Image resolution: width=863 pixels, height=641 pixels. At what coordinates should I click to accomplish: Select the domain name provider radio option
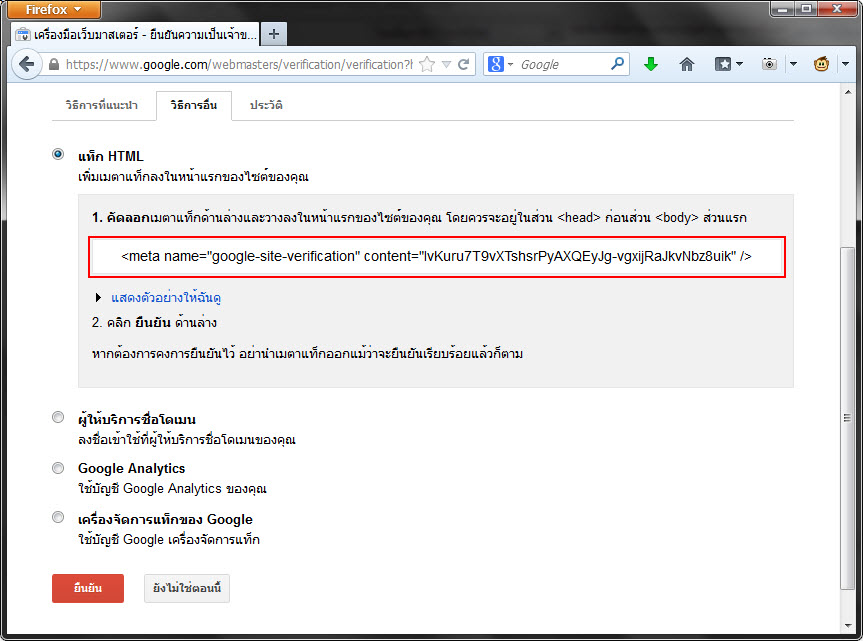coord(58,417)
